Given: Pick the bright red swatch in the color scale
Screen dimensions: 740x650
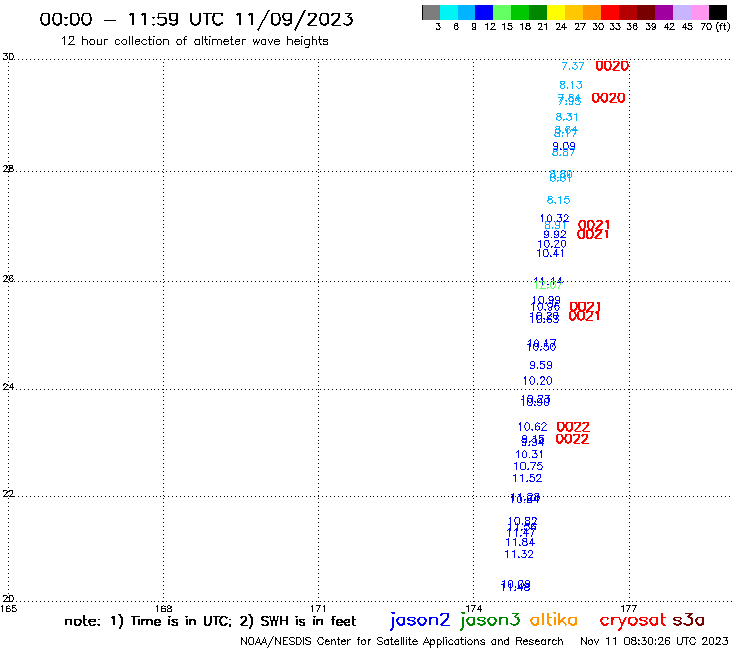Looking at the screenshot, I should 609,12.
